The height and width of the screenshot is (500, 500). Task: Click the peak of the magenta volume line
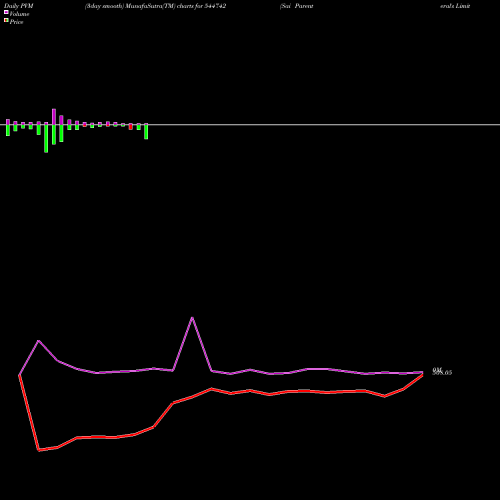[x=192, y=318]
